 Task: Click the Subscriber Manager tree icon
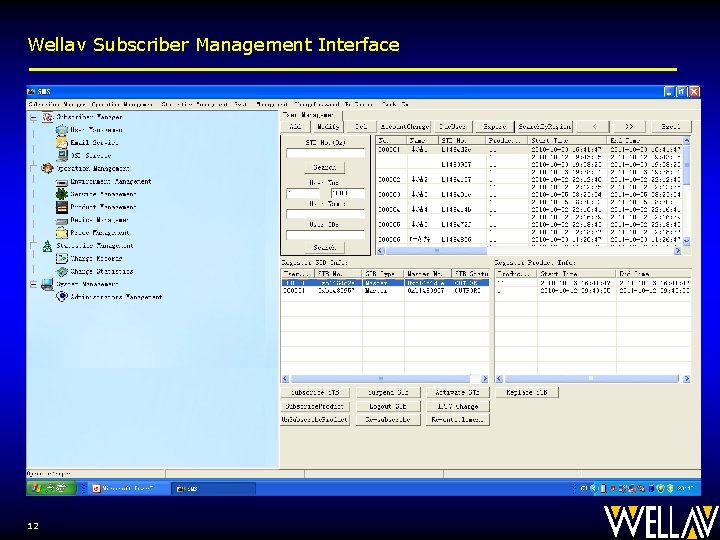(48, 117)
